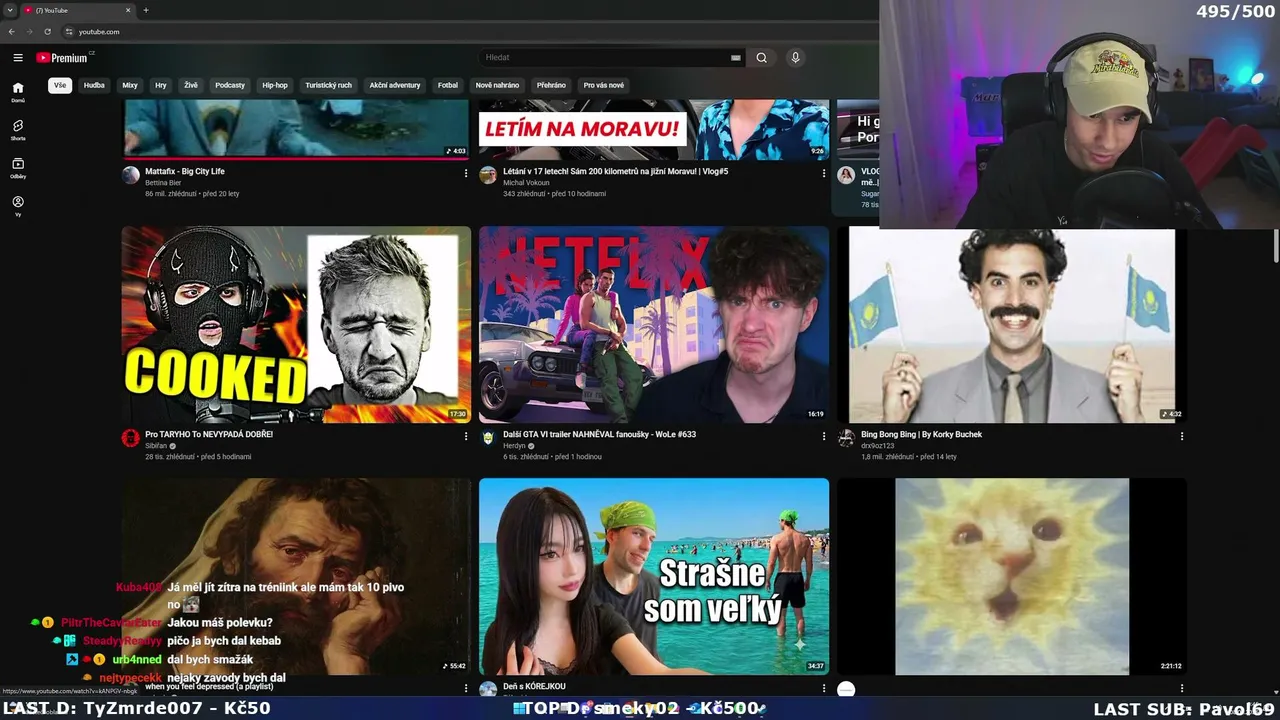Open Další GTA VI trailer video title
This screenshot has width=1280, height=720.
tap(600, 435)
